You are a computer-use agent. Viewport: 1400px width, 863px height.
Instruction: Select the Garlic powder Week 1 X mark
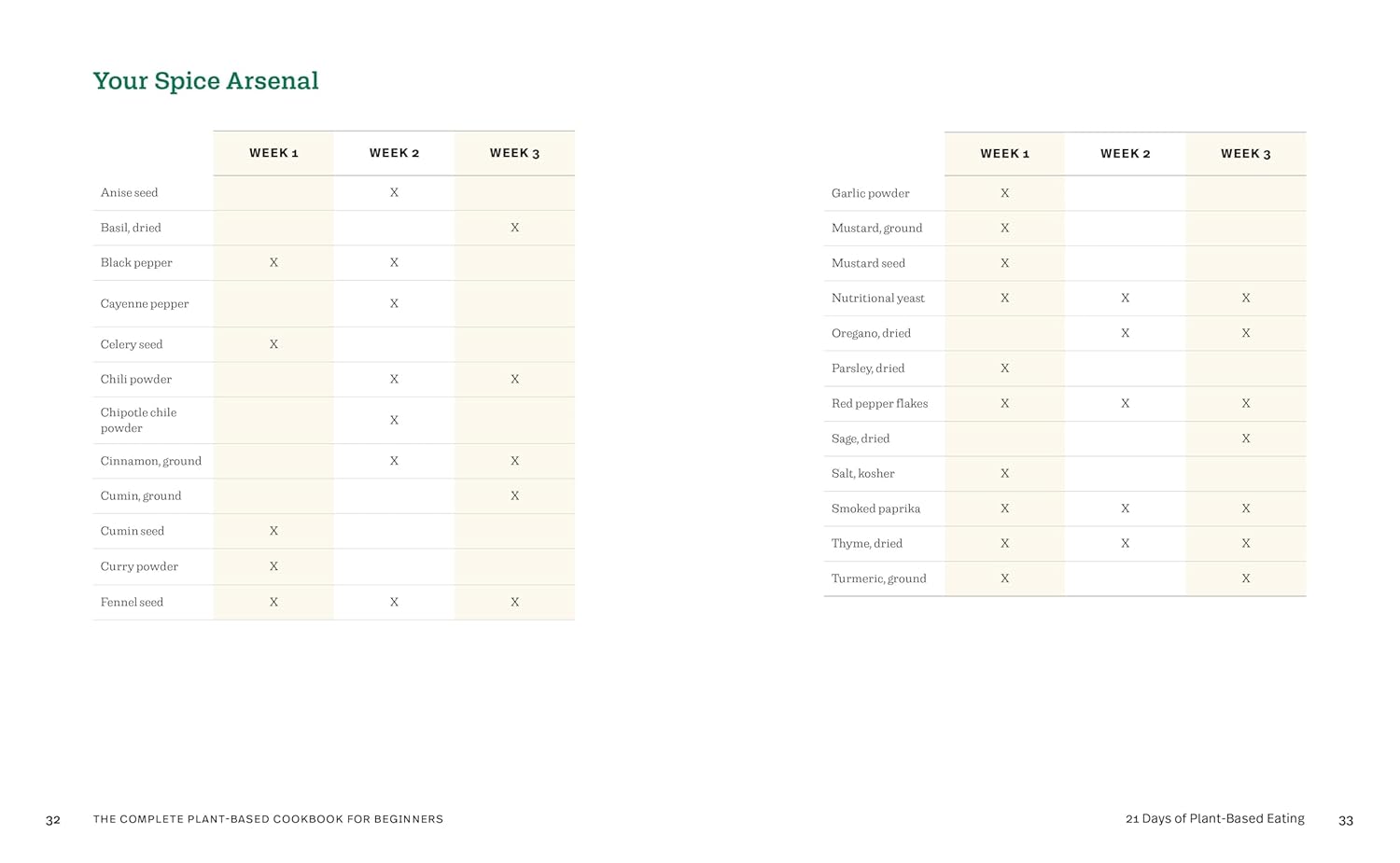[1004, 193]
